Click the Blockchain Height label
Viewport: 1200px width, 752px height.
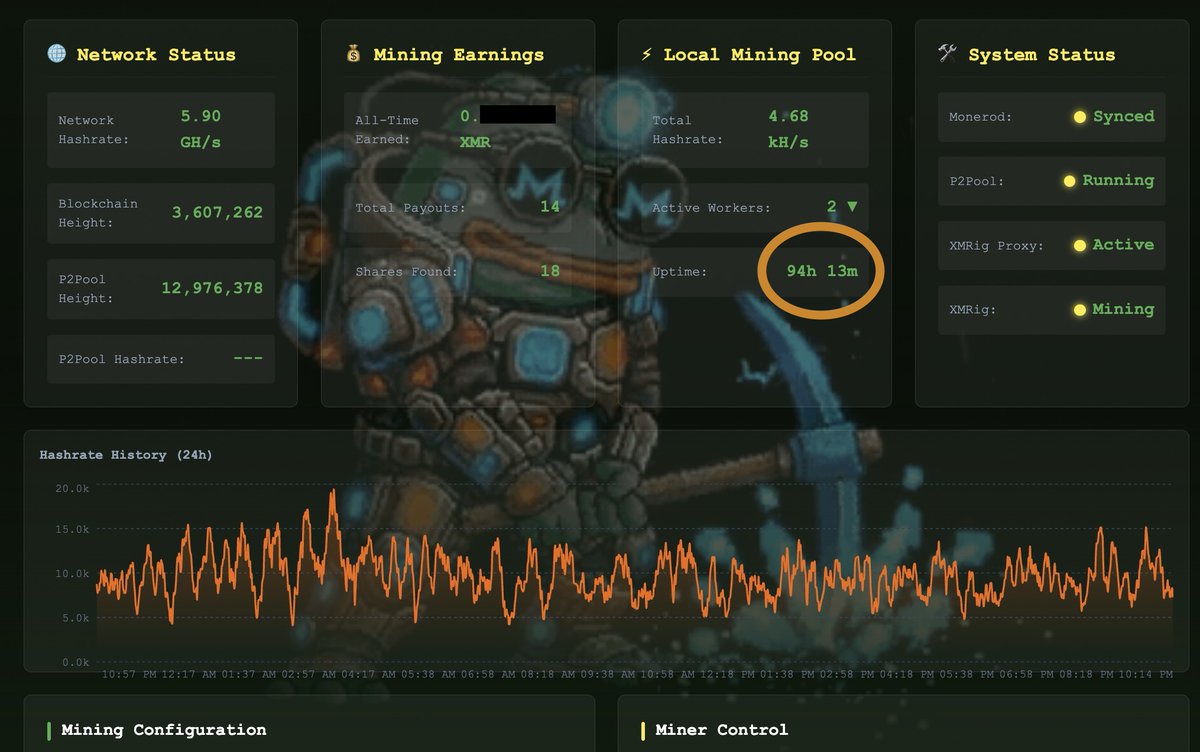(x=98, y=213)
